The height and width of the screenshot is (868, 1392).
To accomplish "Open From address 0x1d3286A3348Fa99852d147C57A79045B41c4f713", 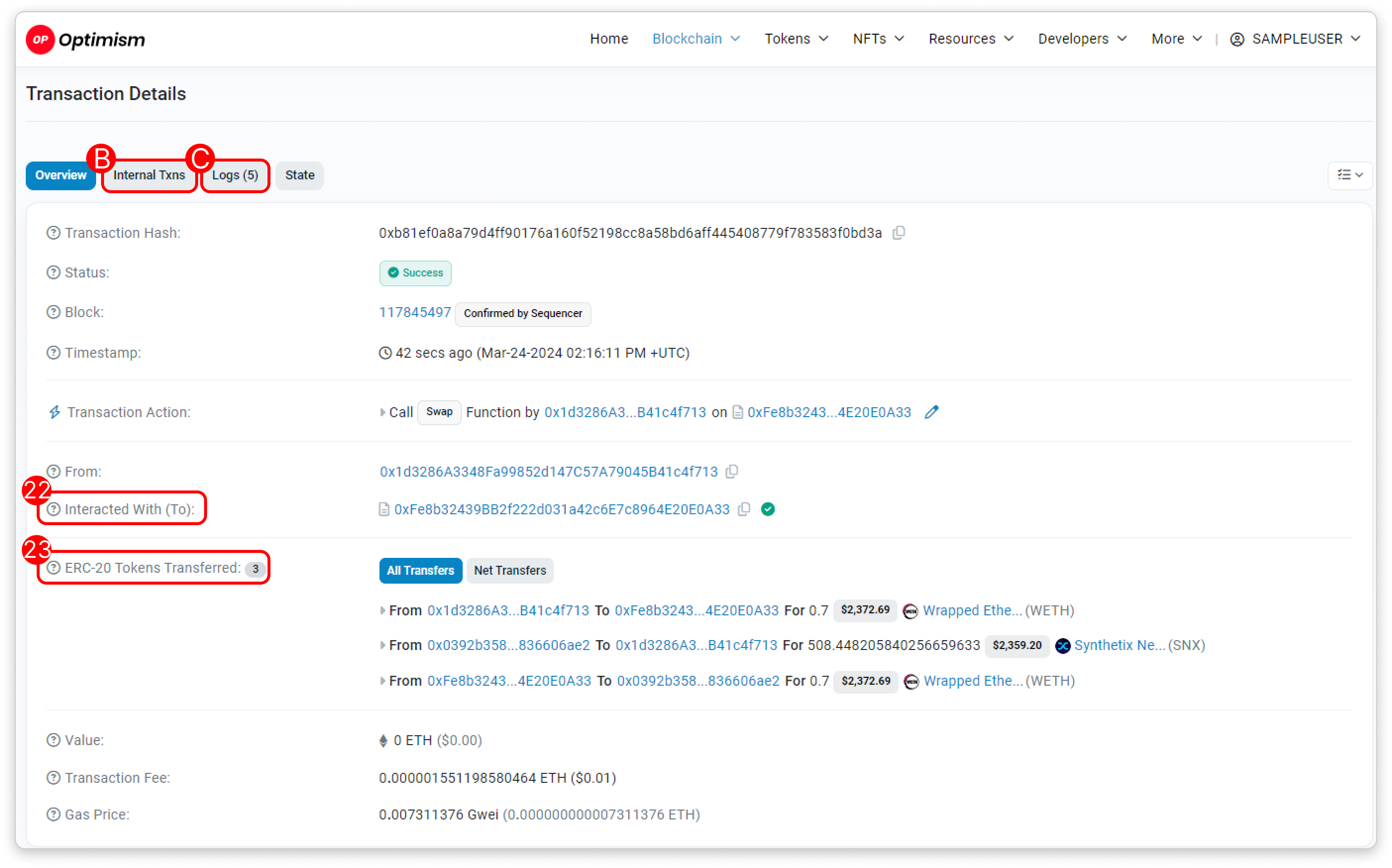I will (548, 472).
